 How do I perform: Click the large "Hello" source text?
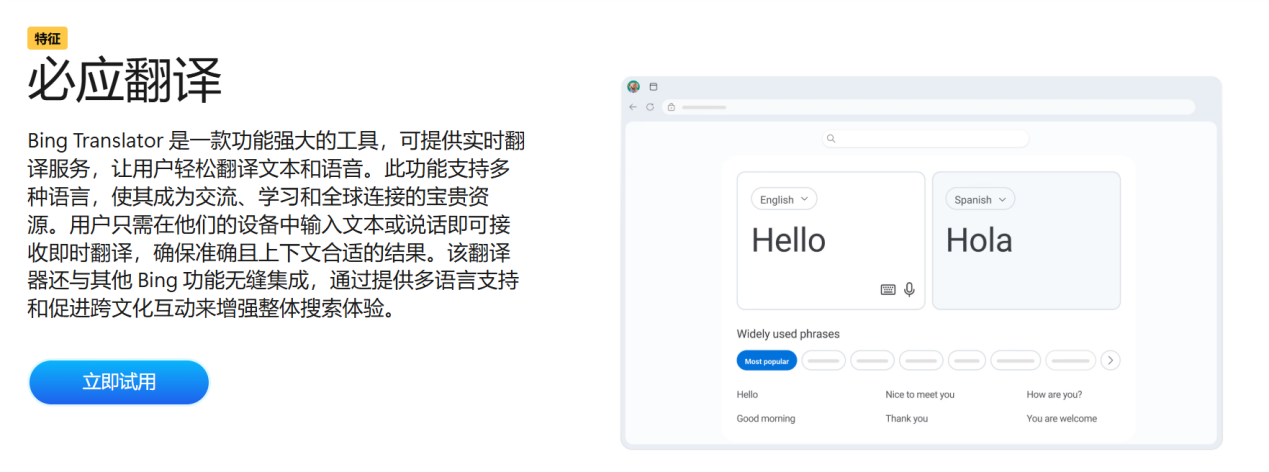coord(789,241)
